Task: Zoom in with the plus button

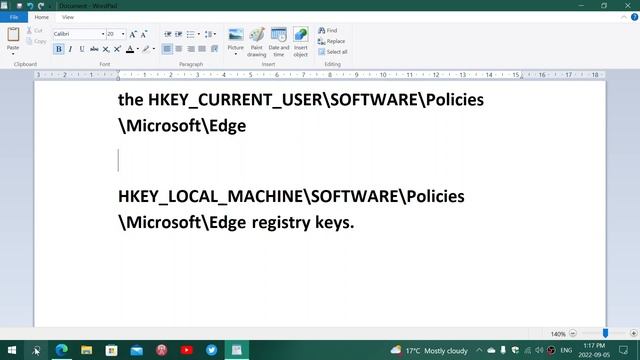Action: [633, 333]
